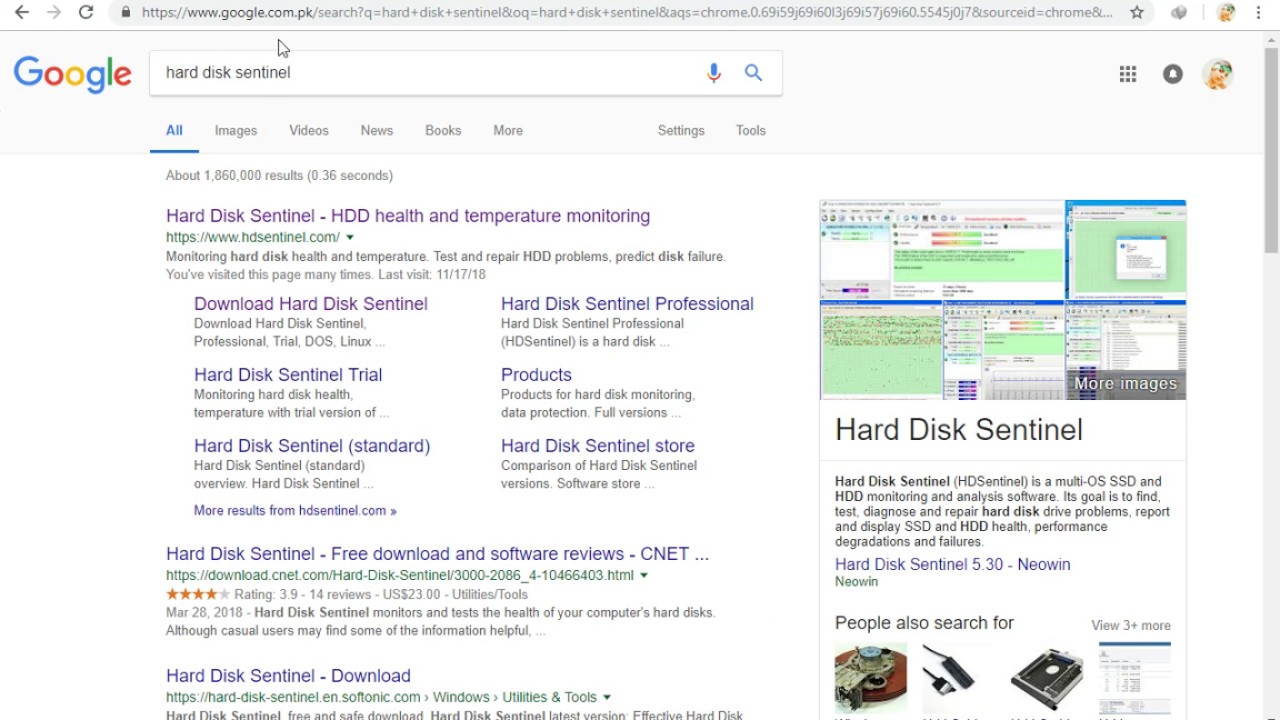Open top-left knowledge panel screenshot

click(942, 250)
